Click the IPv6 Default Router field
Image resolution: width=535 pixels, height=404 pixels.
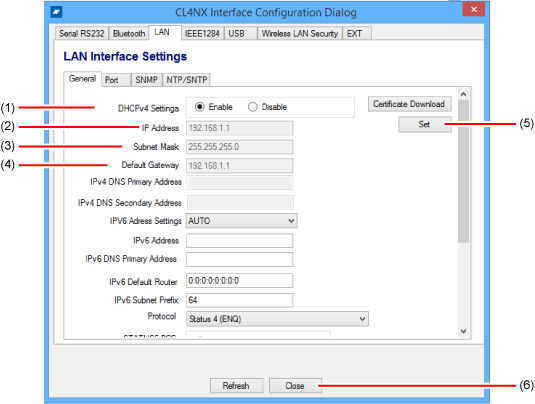[240, 281]
